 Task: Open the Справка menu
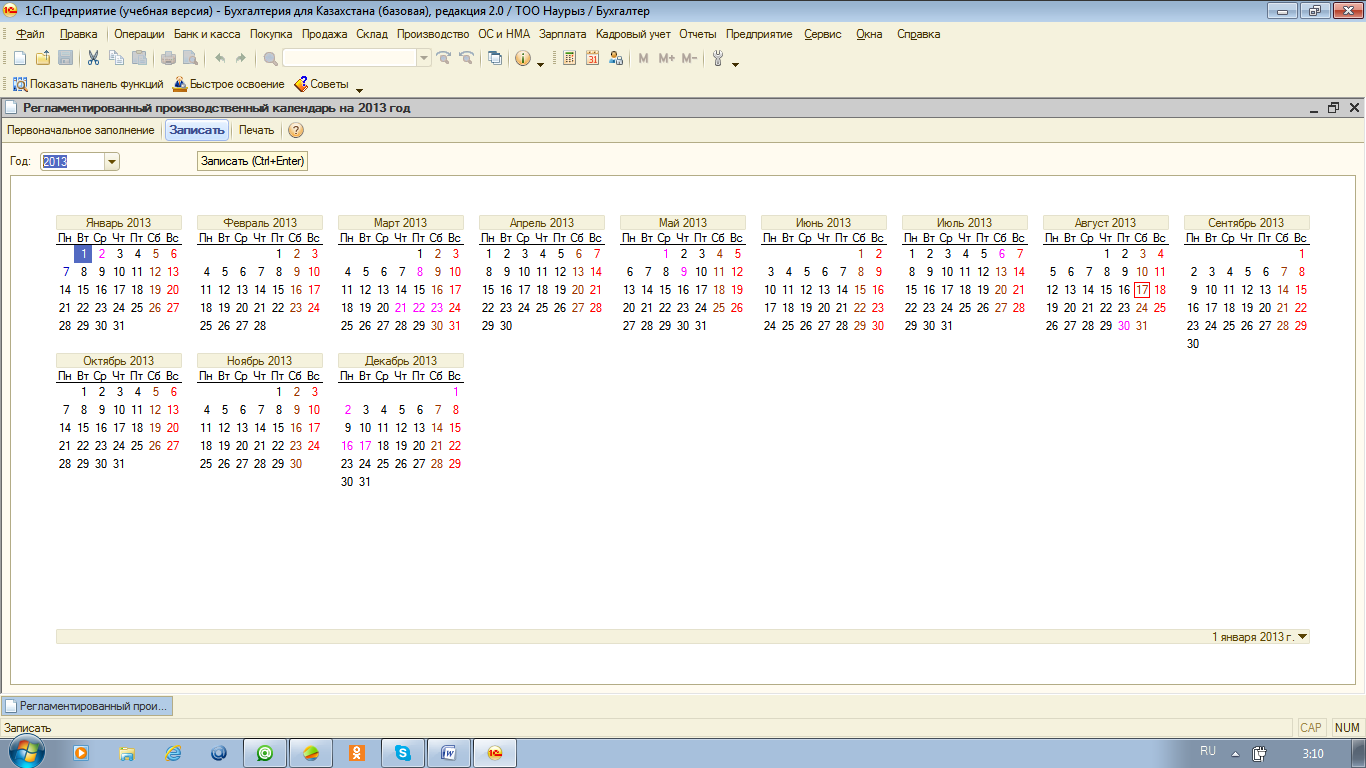click(x=919, y=34)
